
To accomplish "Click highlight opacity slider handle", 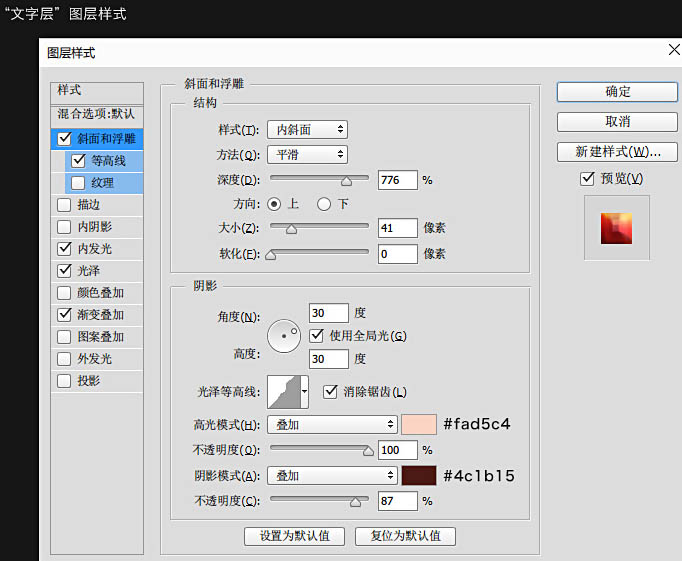I will (x=368, y=451).
